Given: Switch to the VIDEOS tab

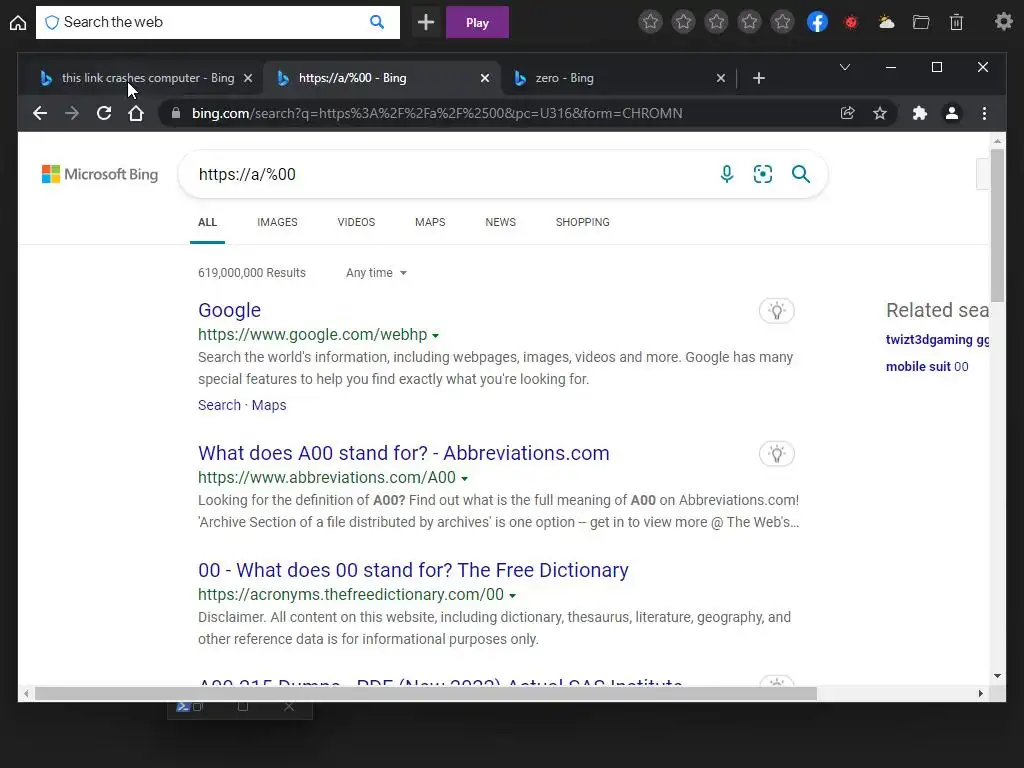Looking at the screenshot, I should coord(356,222).
